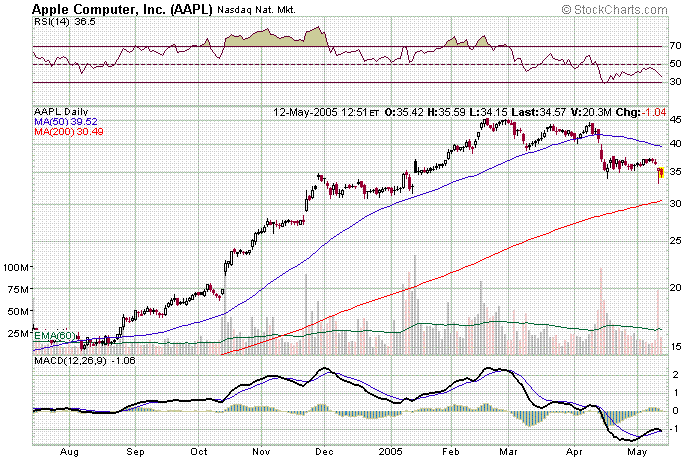Image resolution: width=700 pixels, height=462 pixels.
Task: Click the 12-May-2005 12:51 ET date stamp
Action: point(326,112)
